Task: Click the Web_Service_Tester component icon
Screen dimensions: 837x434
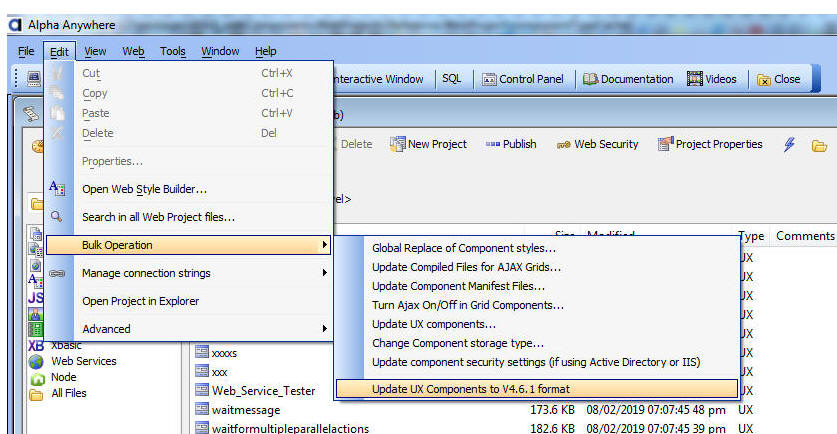Action: tap(202, 390)
